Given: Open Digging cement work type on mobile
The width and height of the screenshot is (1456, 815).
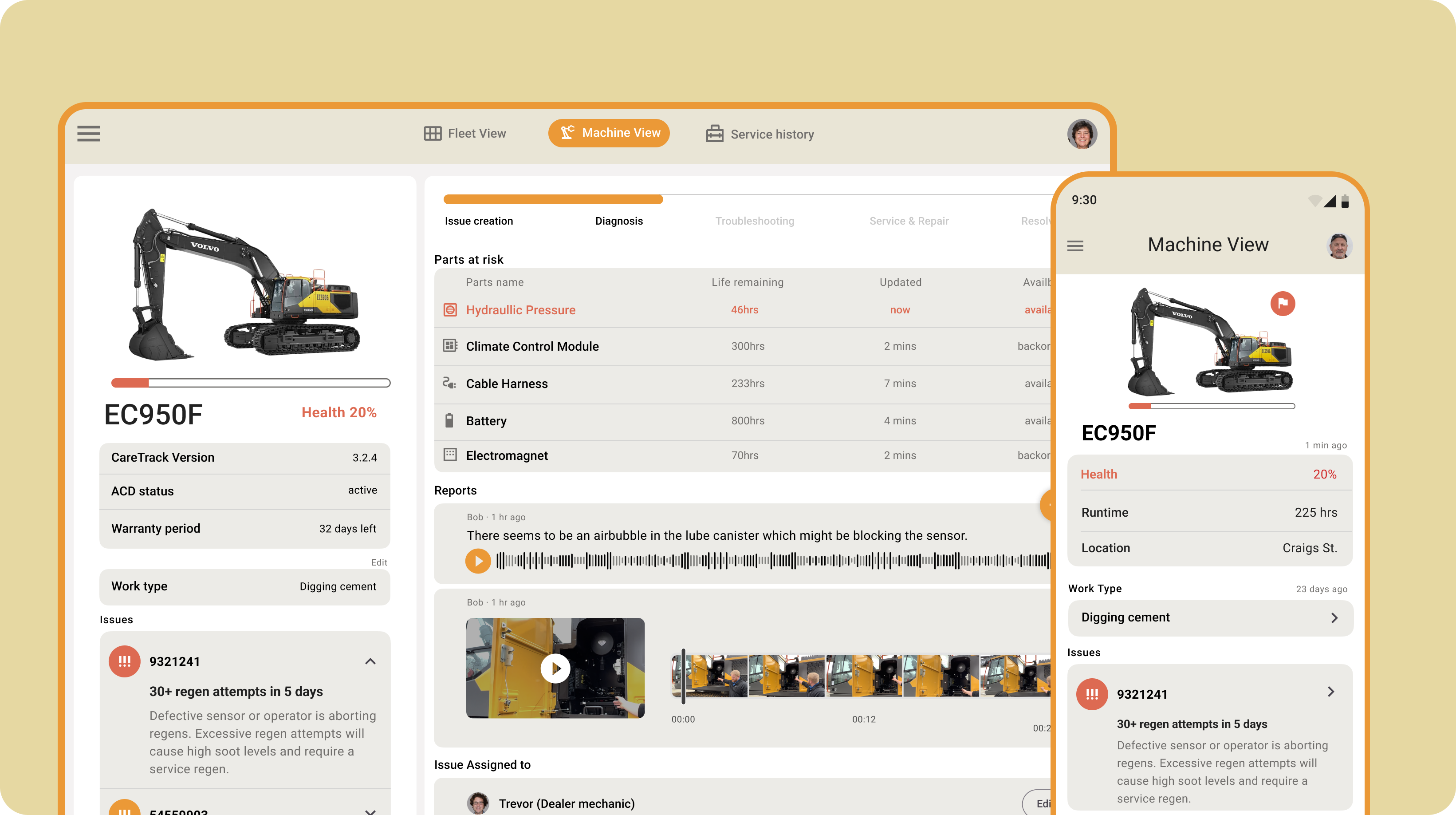Looking at the screenshot, I should coord(1210,617).
